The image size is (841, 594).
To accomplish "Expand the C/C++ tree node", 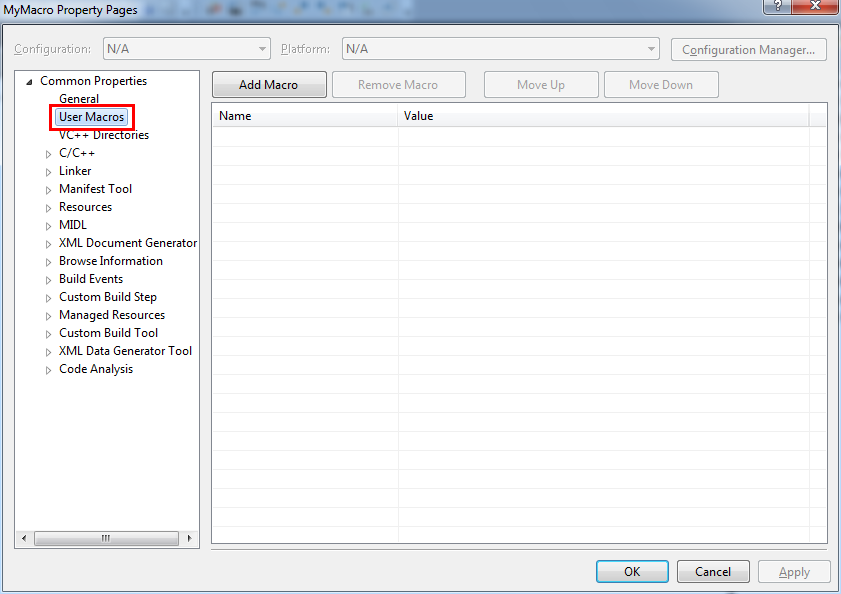I will point(48,154).
